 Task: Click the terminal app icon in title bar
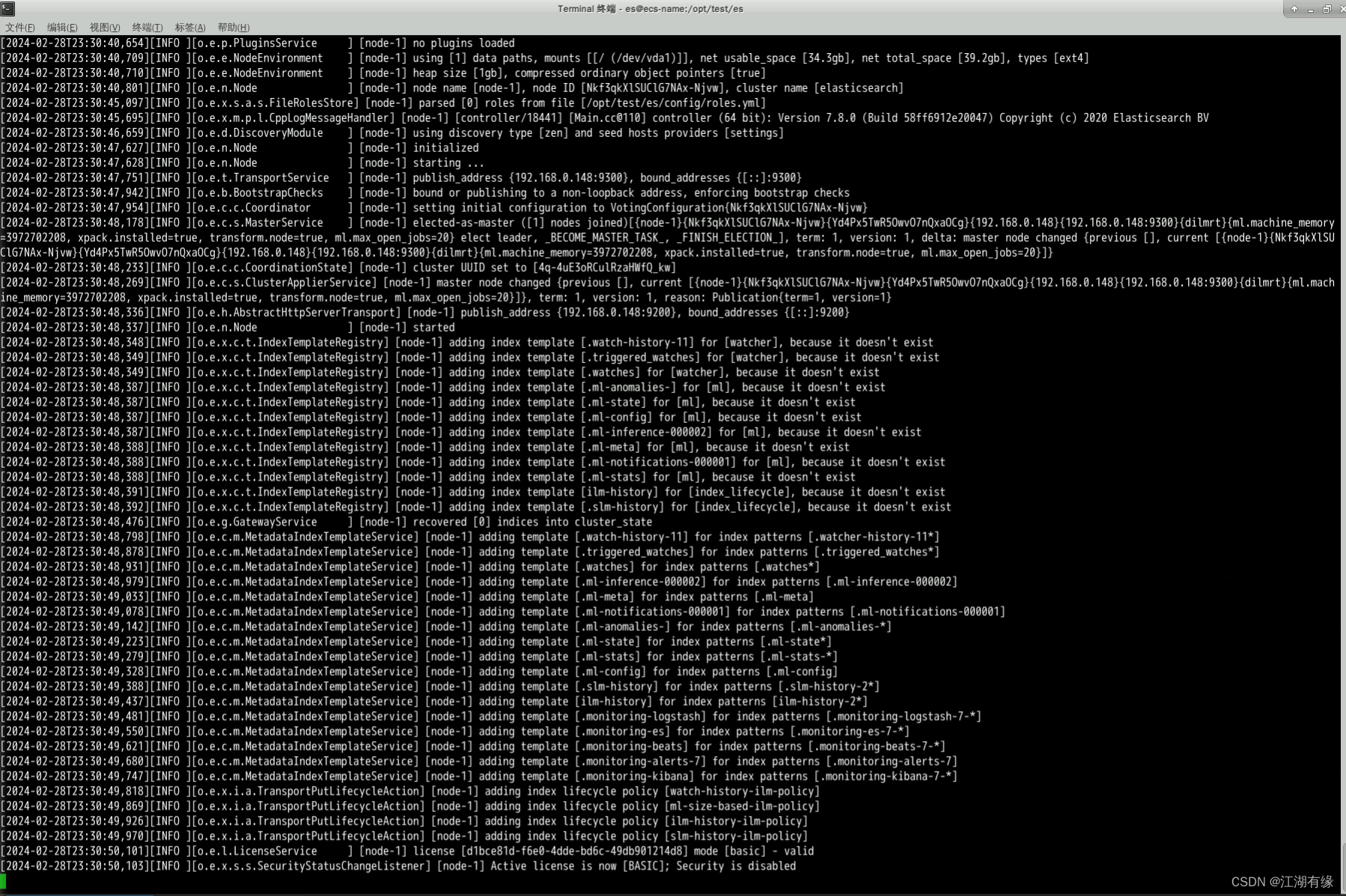coord(8,9)
